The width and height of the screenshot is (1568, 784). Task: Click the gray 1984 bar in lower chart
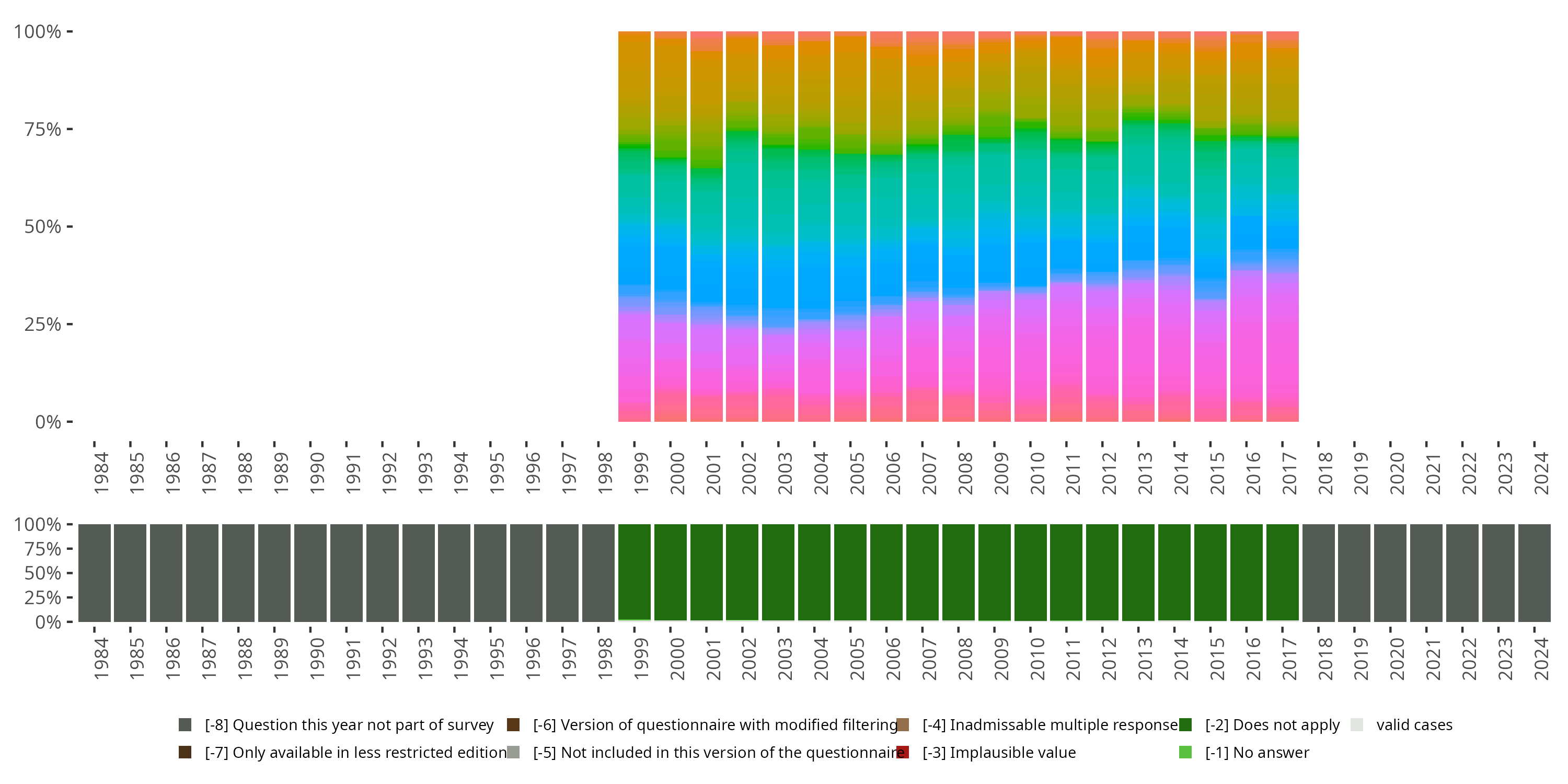click(95, 573)
